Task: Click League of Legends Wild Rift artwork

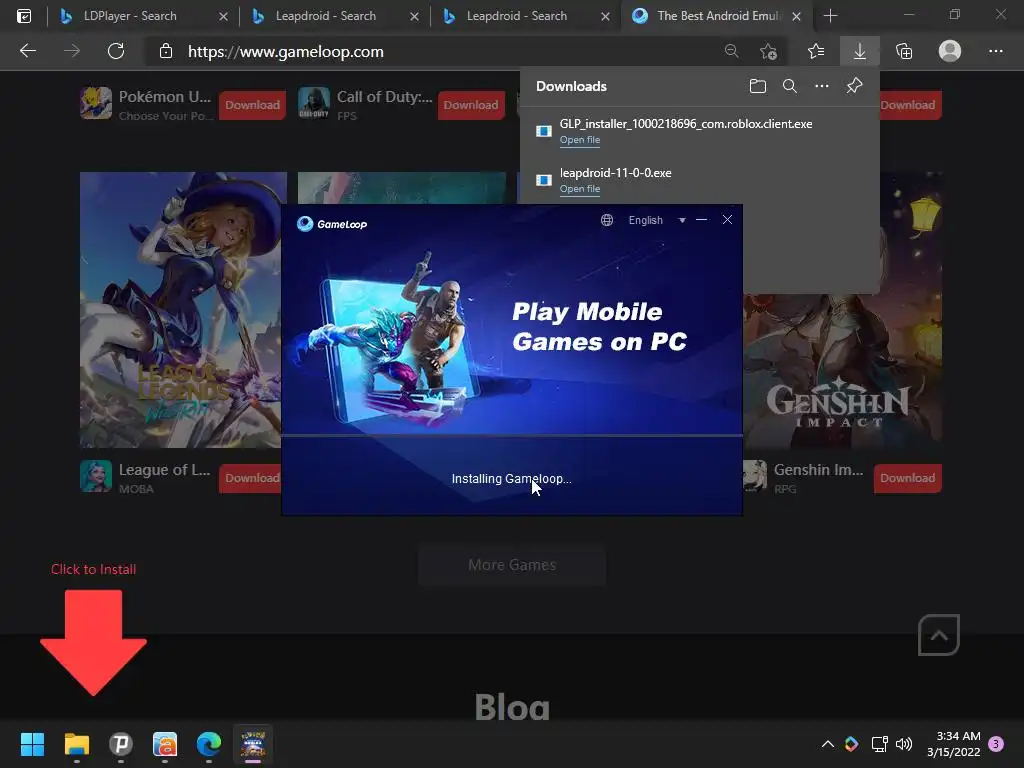Action: tap(183, 310)
